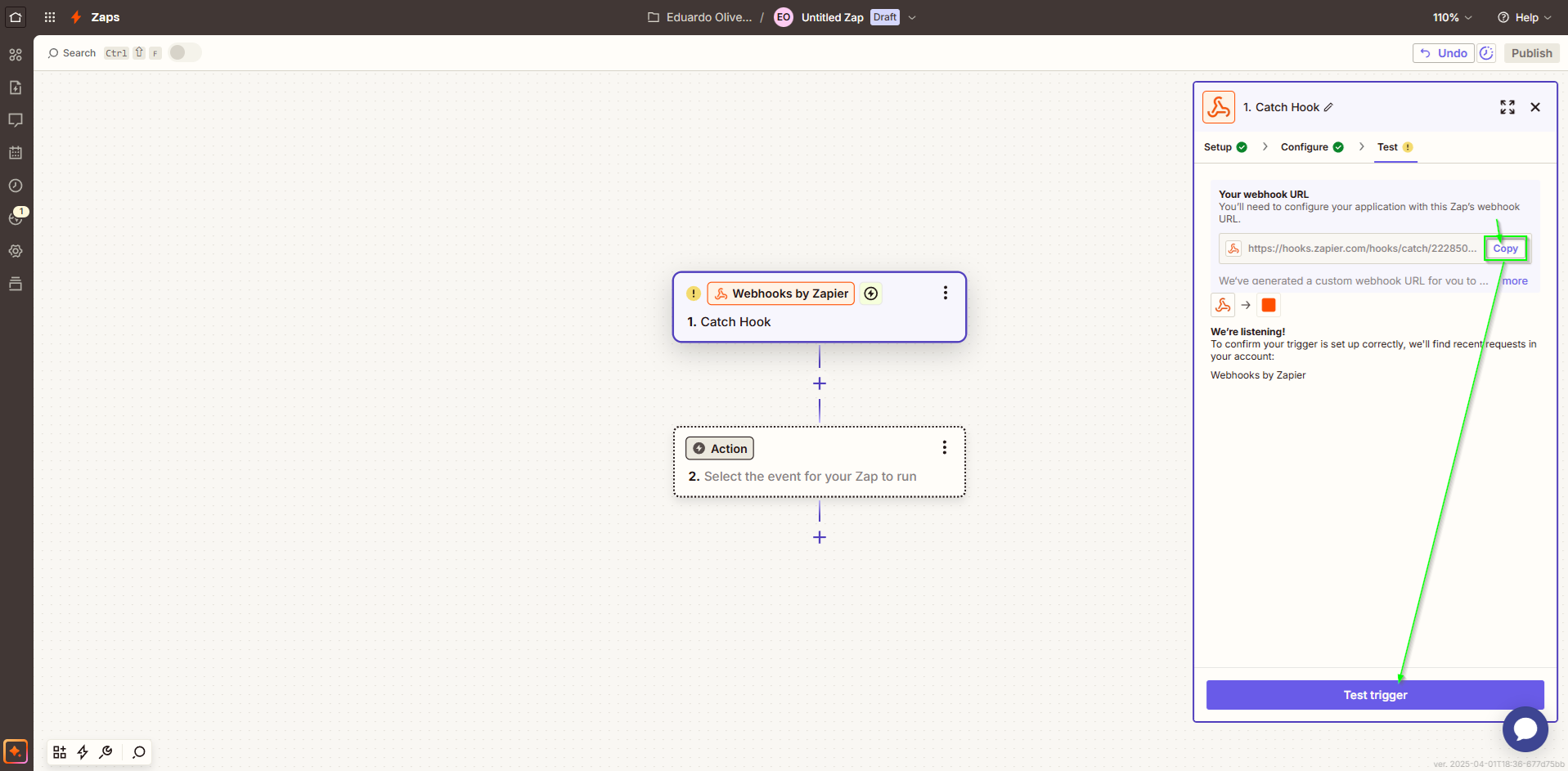Open the sidebar apps overview icon
The image size is (1568, 771).
pos(16,55)
